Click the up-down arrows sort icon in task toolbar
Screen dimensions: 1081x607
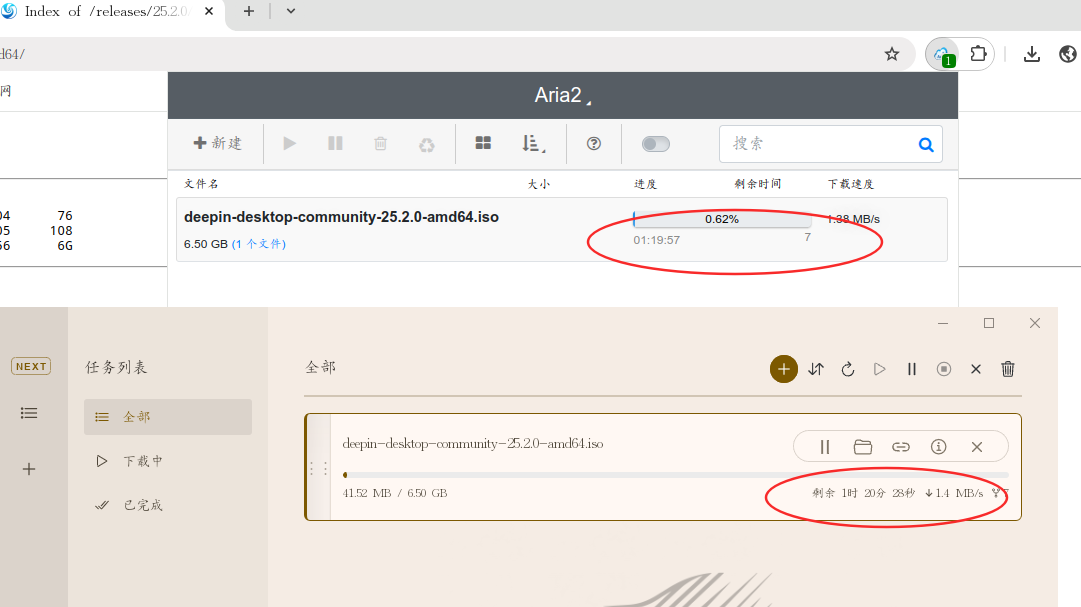coord(816,369)
